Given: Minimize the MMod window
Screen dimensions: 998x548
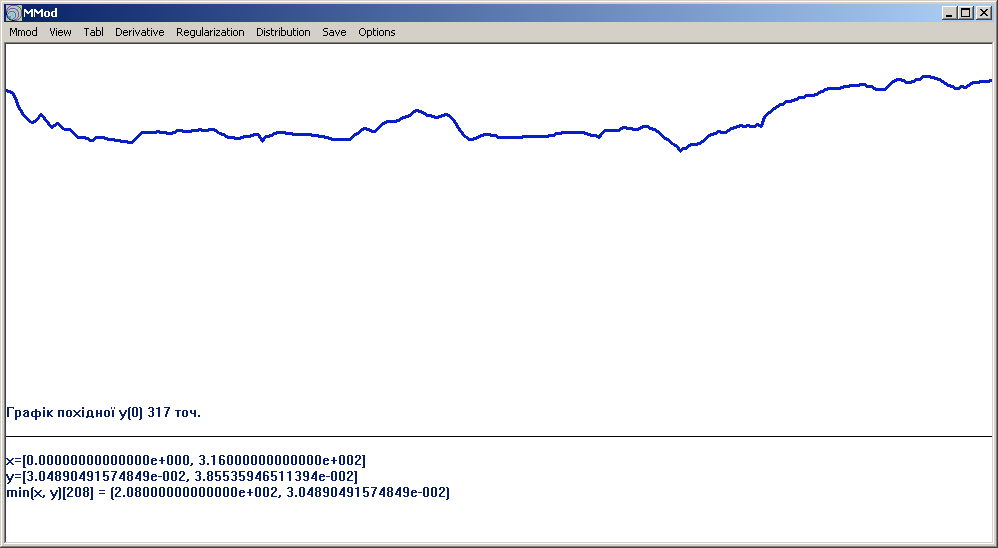Looking at the screenshot, I should click(x=950, y=13).
